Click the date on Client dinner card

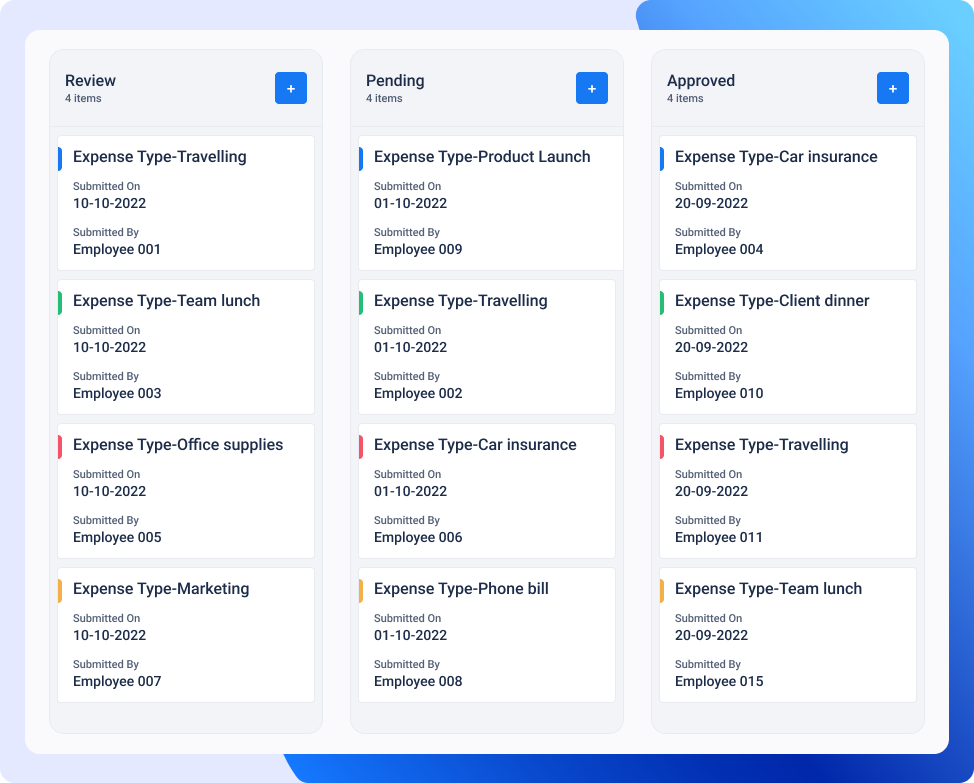711,347
